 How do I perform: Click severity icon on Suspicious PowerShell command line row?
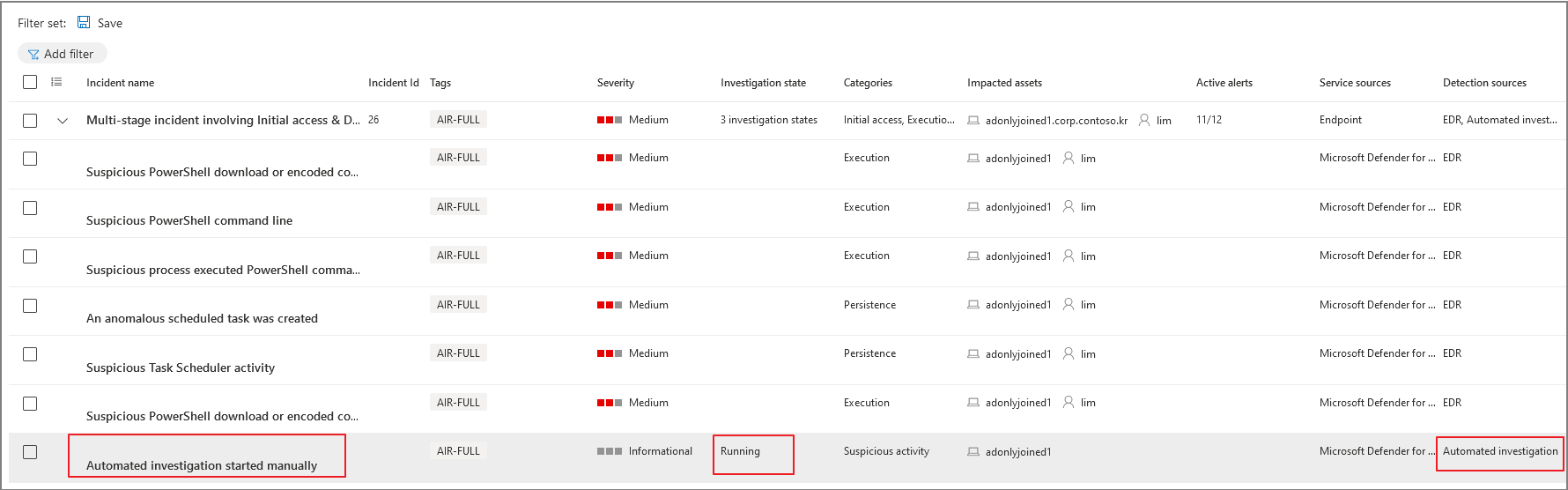tap(610, 207)
